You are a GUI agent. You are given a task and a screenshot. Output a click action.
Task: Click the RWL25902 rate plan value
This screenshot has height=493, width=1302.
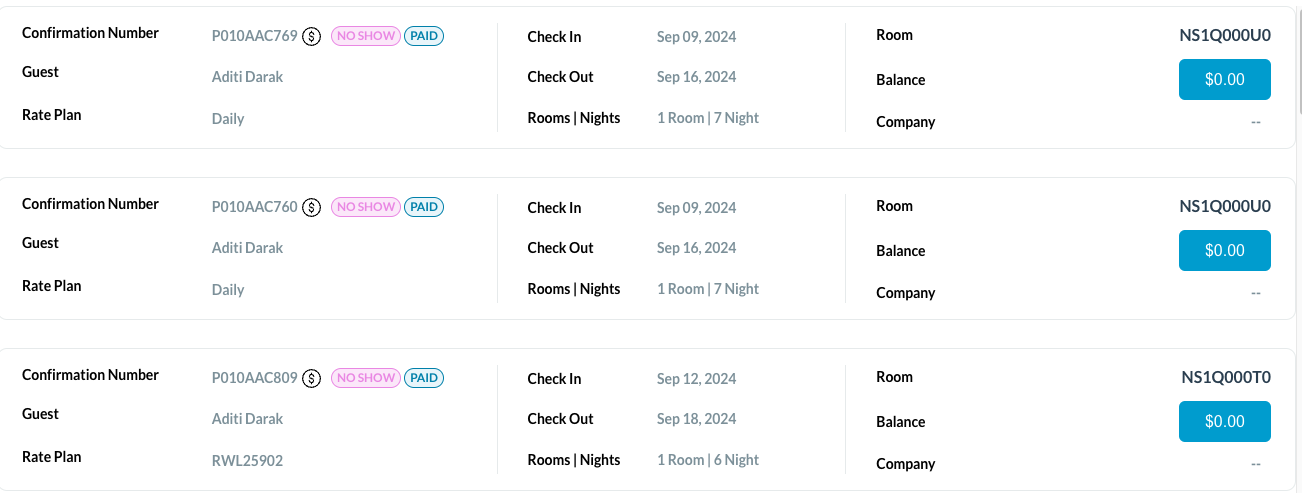point(247,461)
